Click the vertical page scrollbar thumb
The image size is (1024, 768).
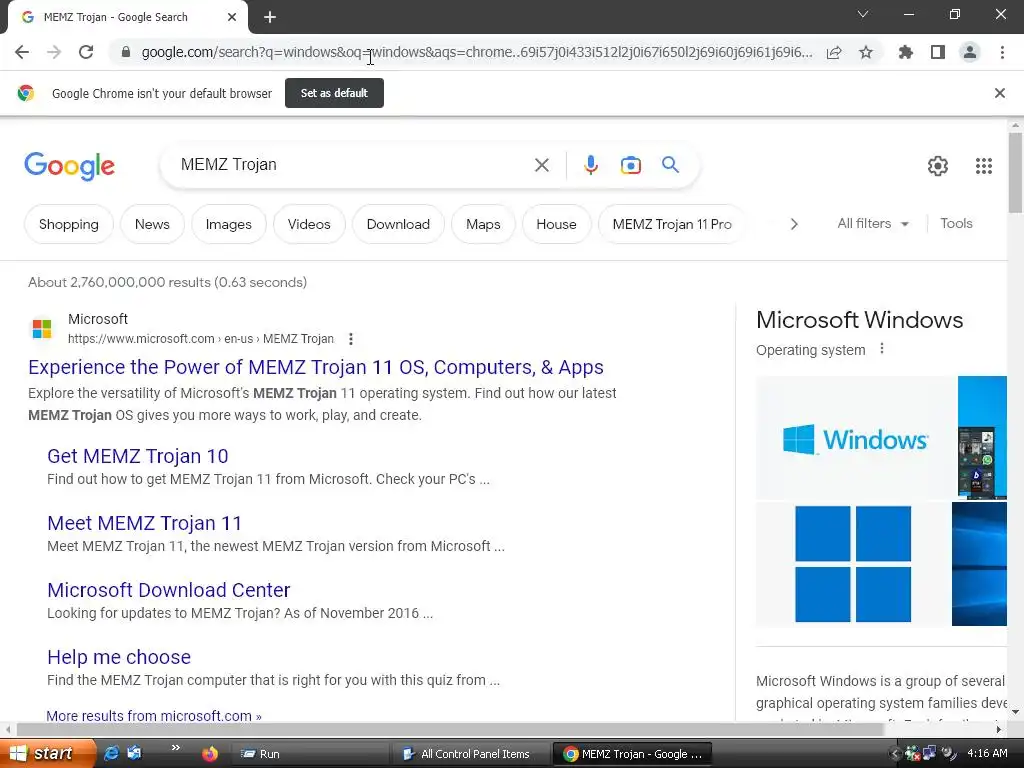click(x=1015, y=172)
